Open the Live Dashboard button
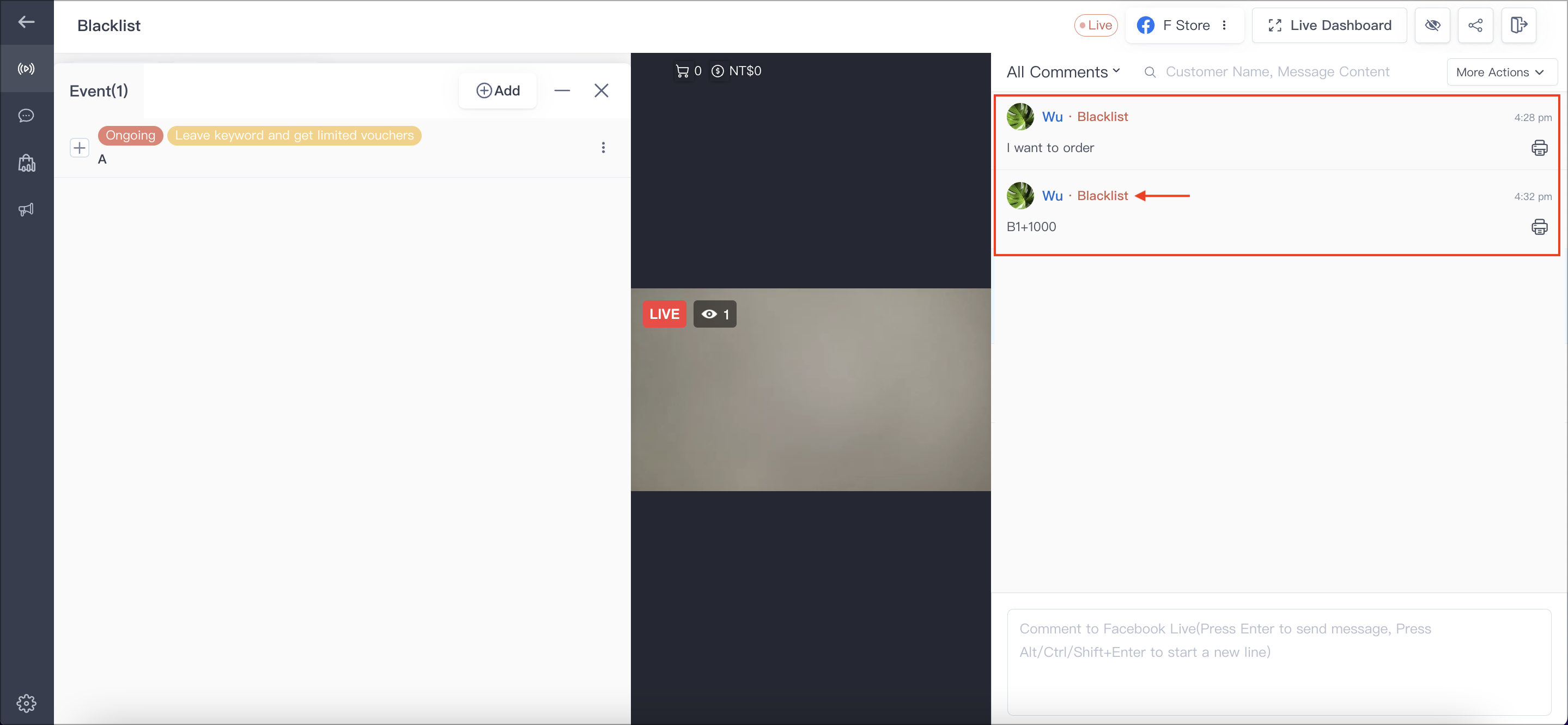The height and width of the screenshot is (725, 1568). pos(1329,26)
